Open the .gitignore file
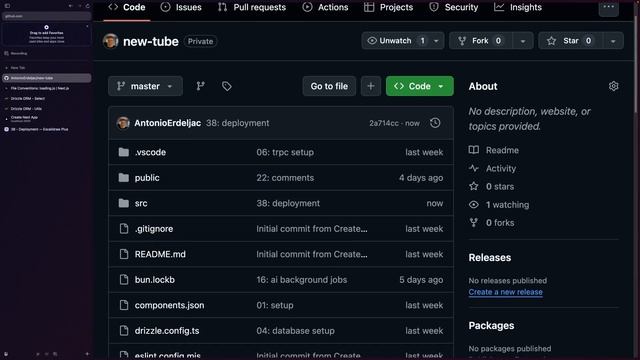Viewport: 640px width, 360px height. coord(154,229)
